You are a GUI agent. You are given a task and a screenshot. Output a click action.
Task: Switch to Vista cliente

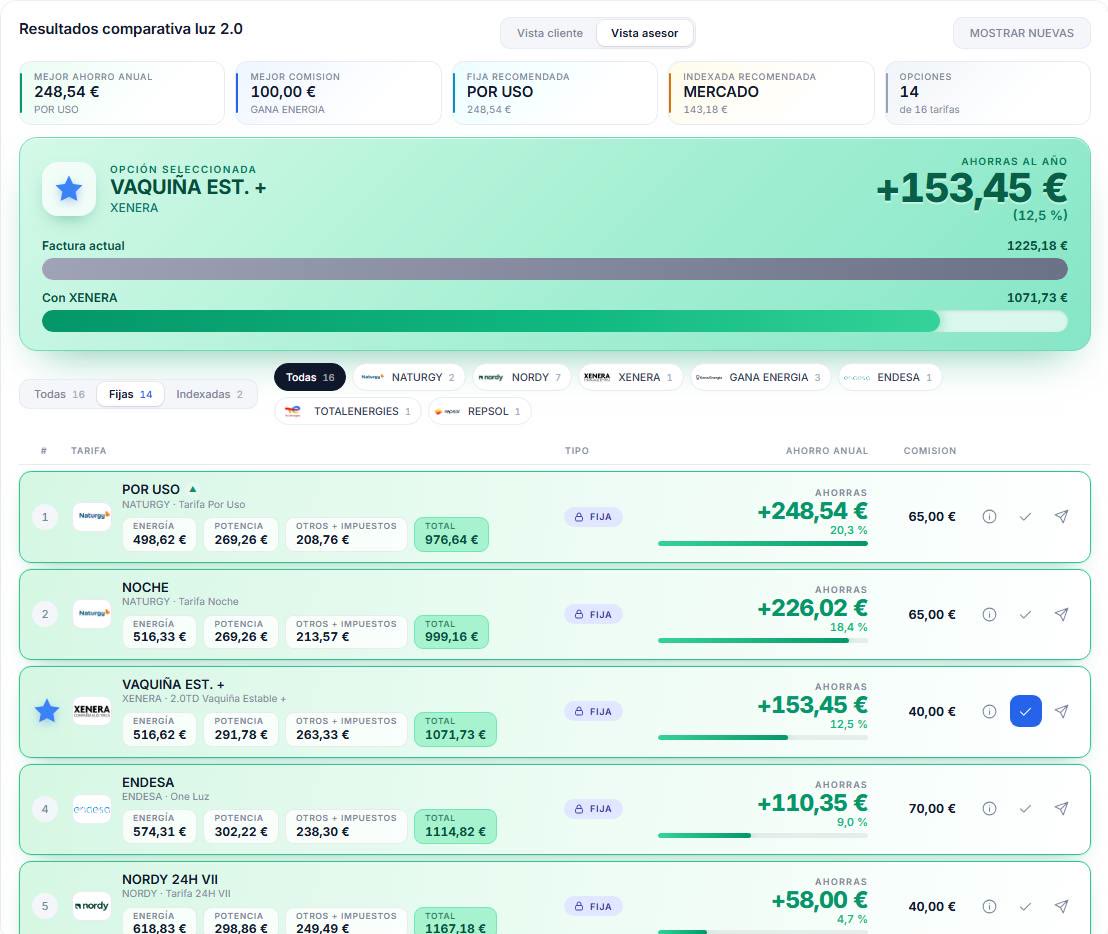click(x=550, y=33)
